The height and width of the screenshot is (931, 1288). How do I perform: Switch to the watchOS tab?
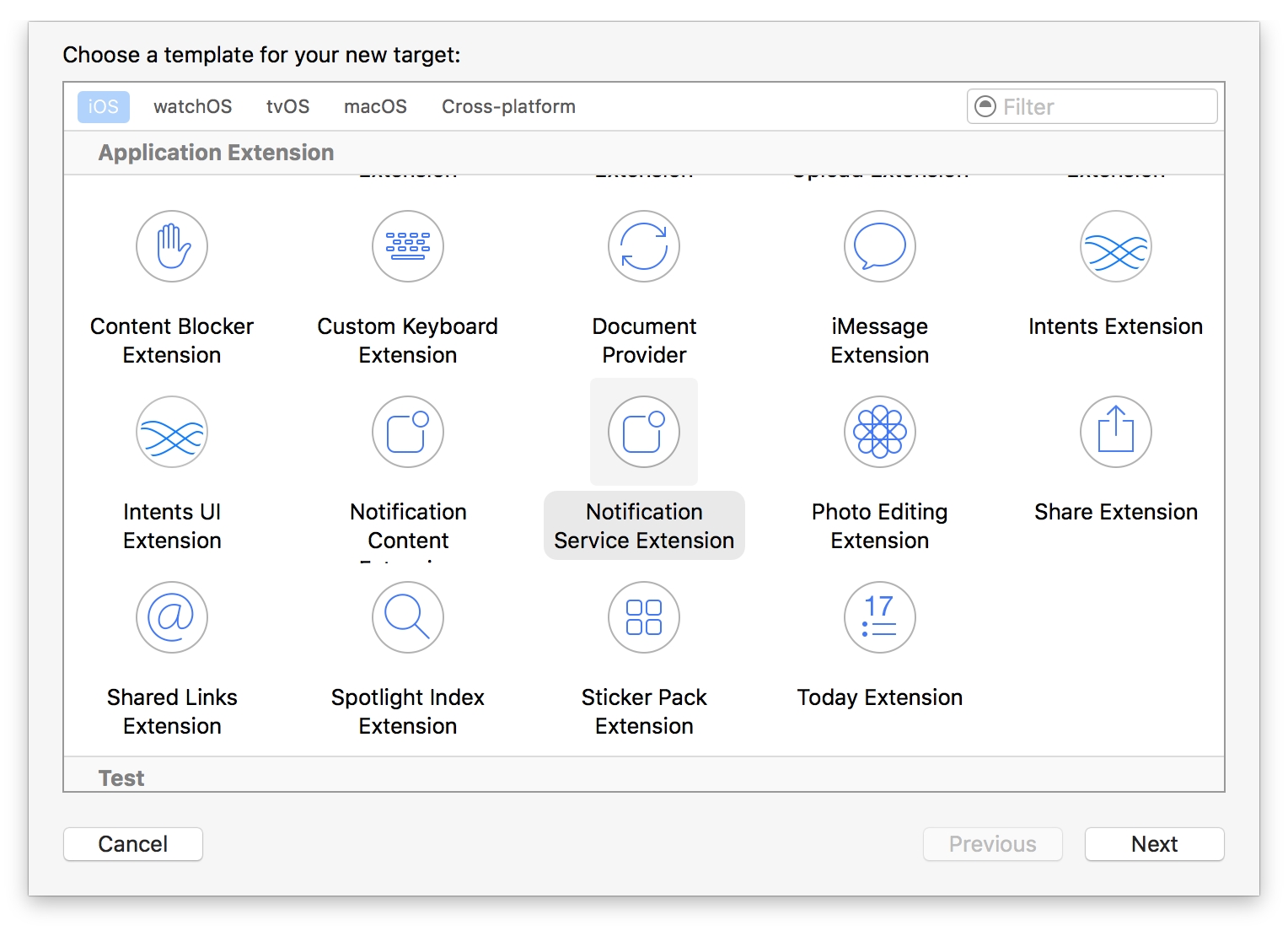pos(192,107)
